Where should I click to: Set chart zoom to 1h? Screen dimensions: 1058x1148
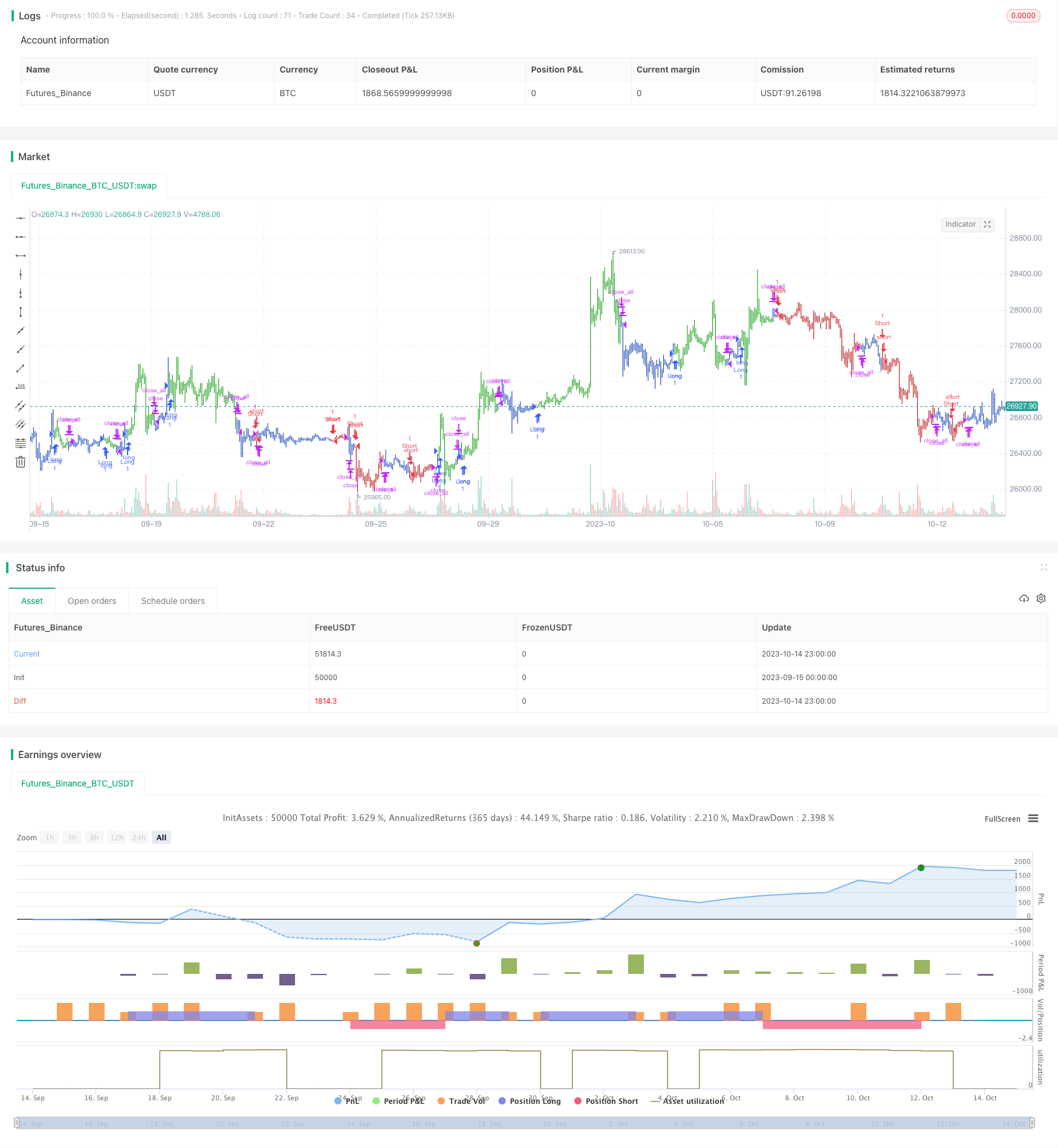[x=50, y=837]
